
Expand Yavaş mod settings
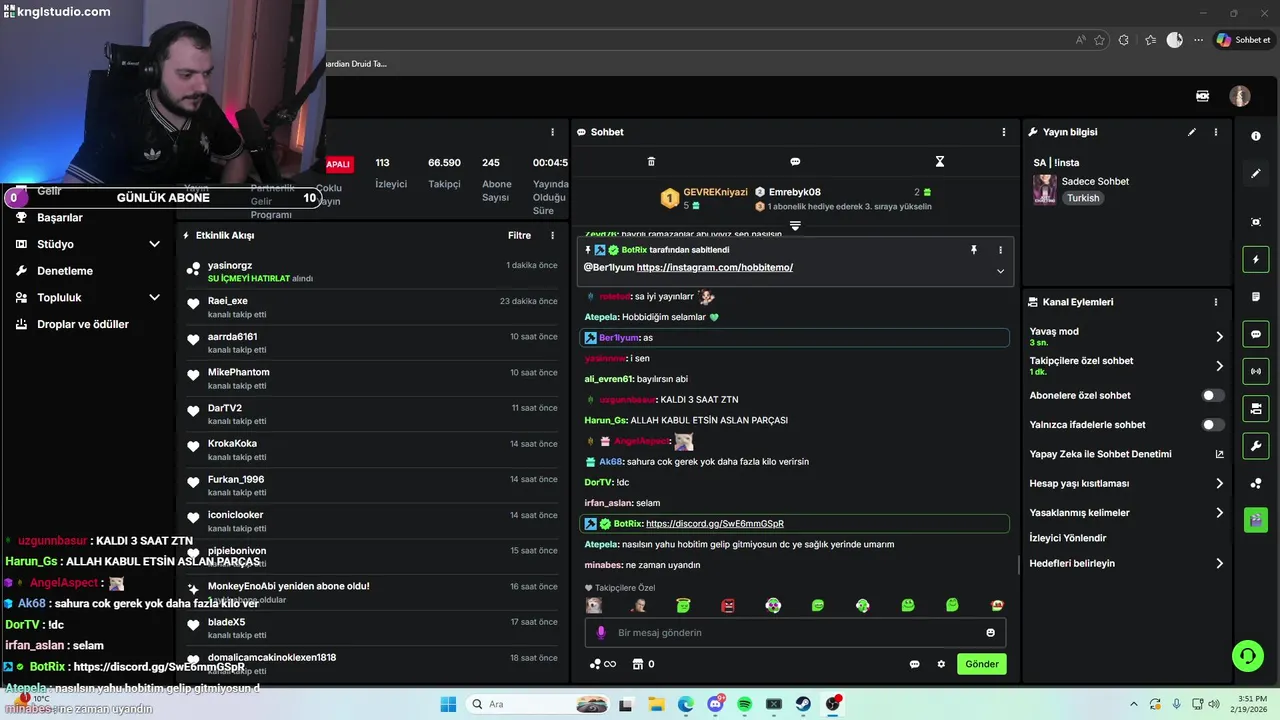click(1219, 337)
